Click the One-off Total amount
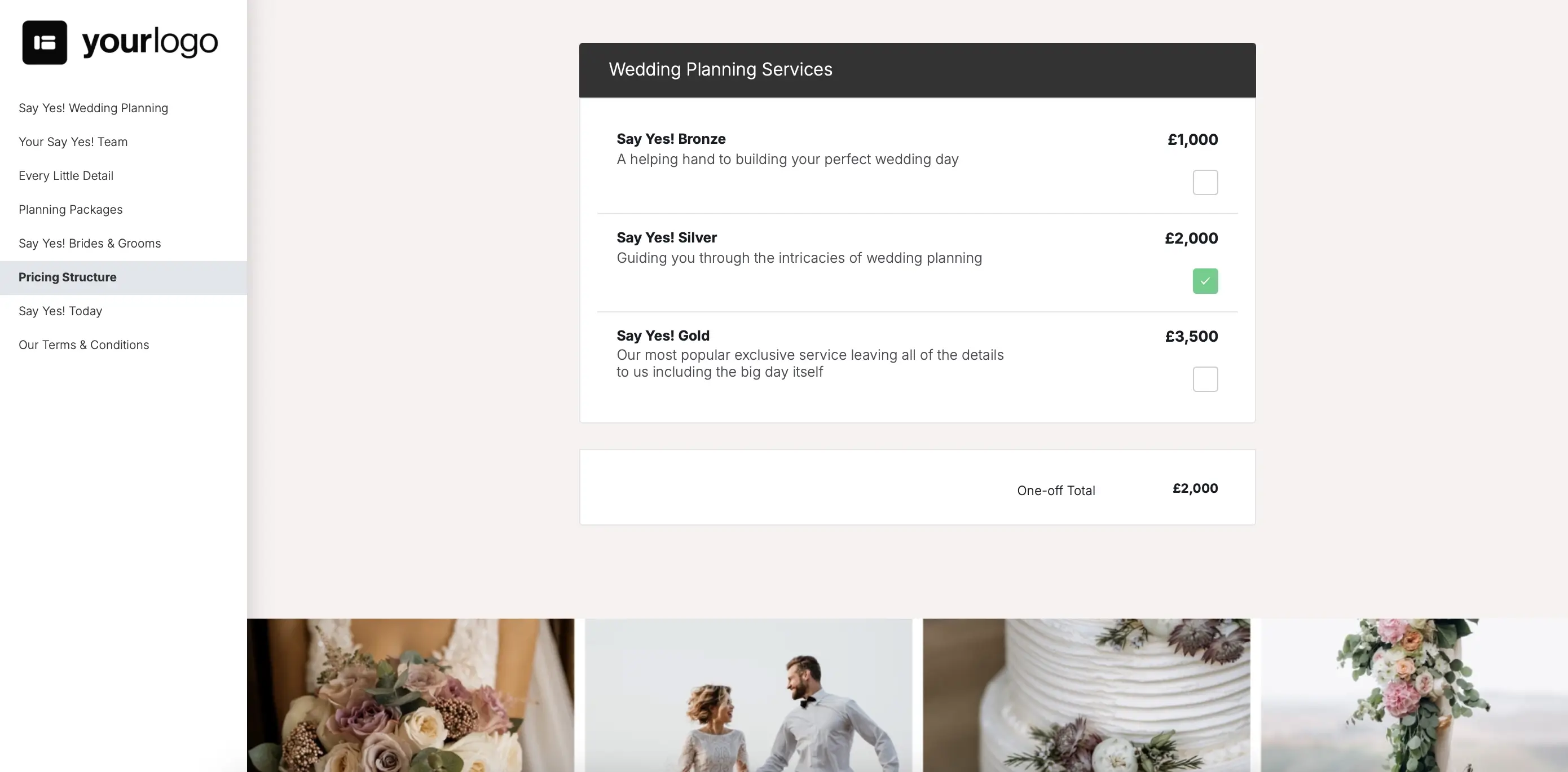Viewport: 1568px width, 772px height. click(1196, 488)
